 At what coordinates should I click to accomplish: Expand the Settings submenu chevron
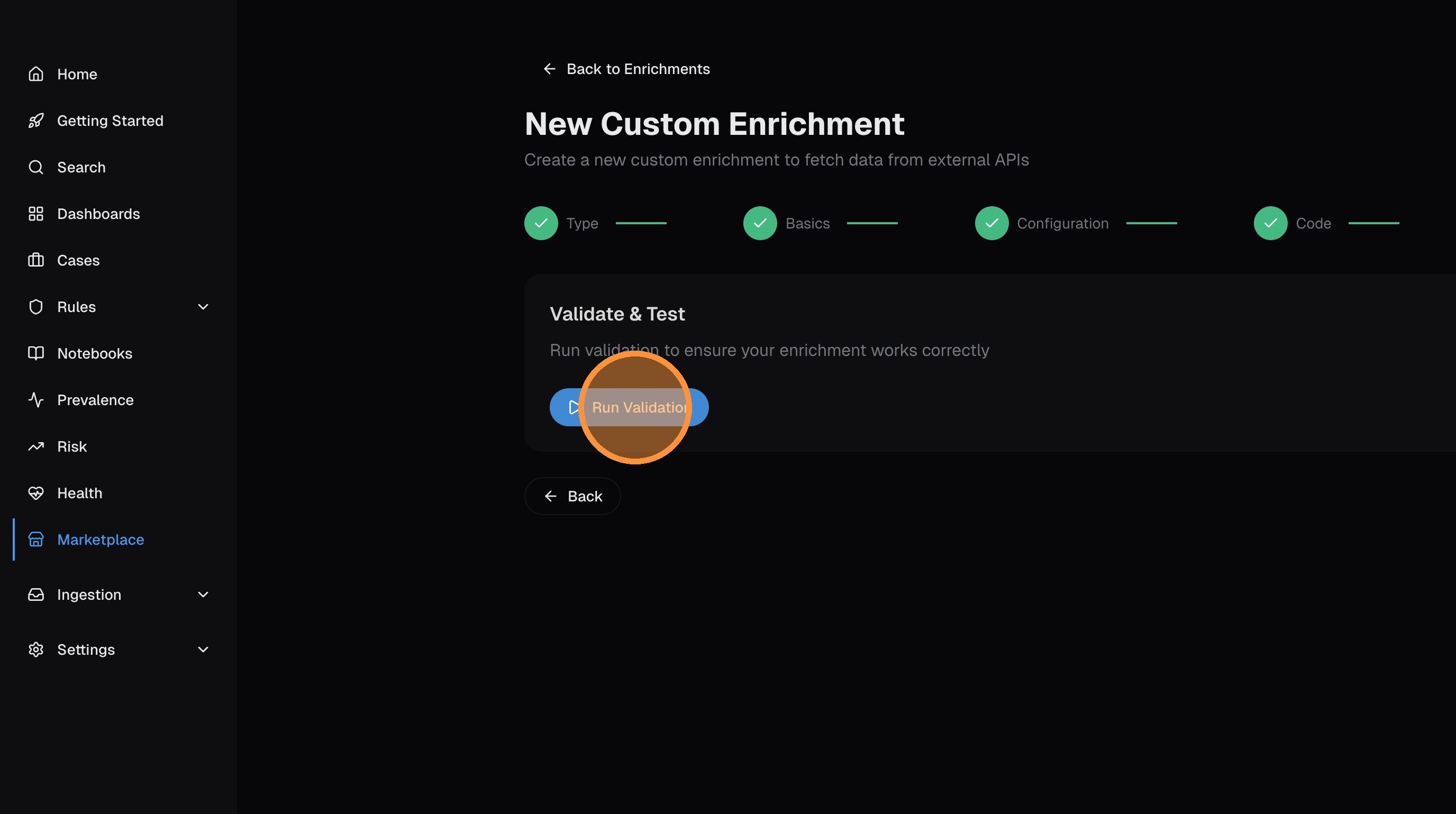203,650
